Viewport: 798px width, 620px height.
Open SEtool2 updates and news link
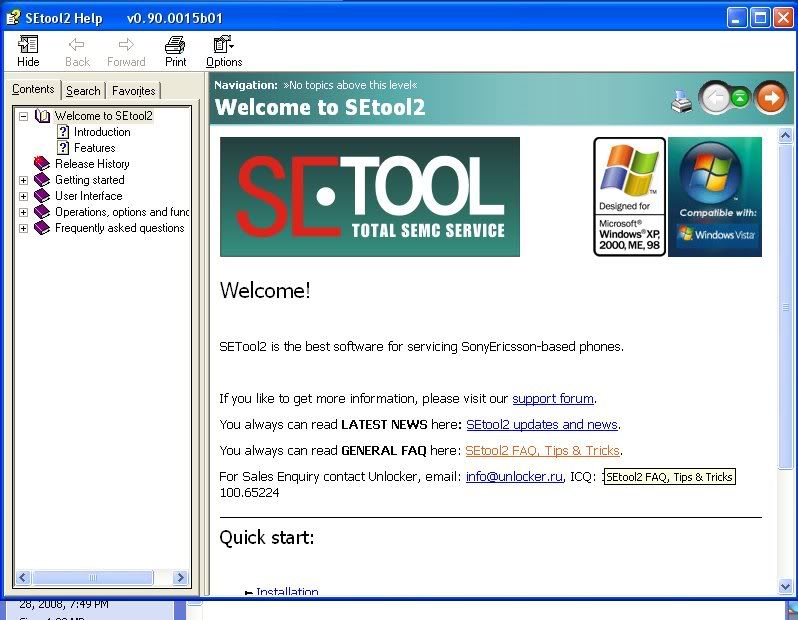[542, 425]
